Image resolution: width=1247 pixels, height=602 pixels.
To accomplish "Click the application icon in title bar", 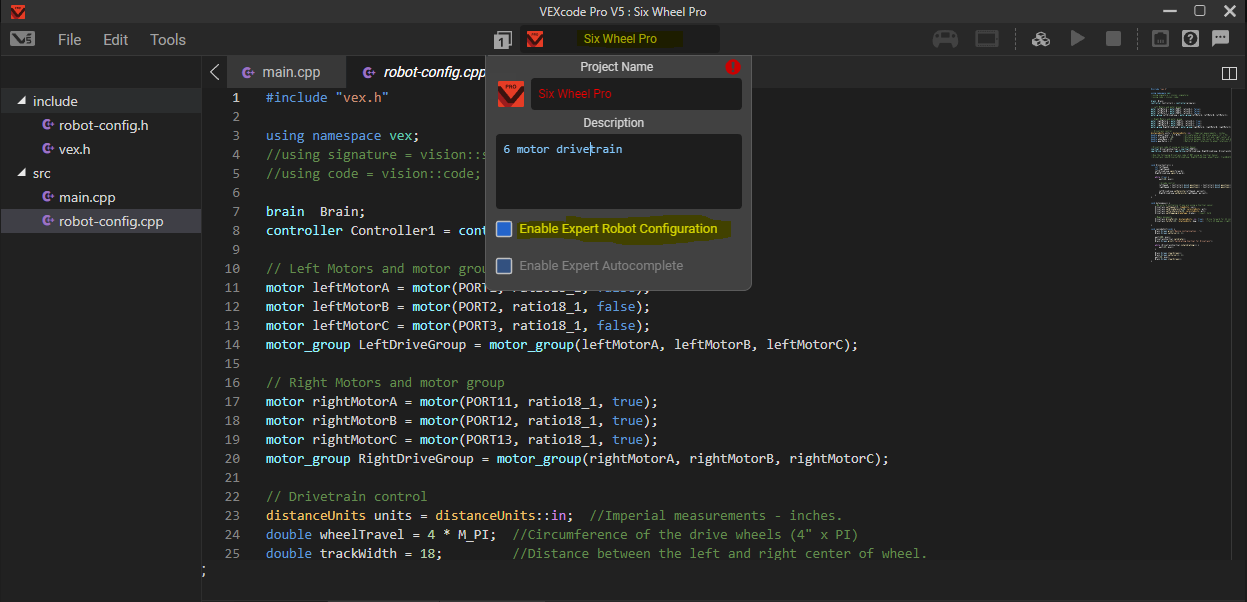I will click(x=18, y=11).
